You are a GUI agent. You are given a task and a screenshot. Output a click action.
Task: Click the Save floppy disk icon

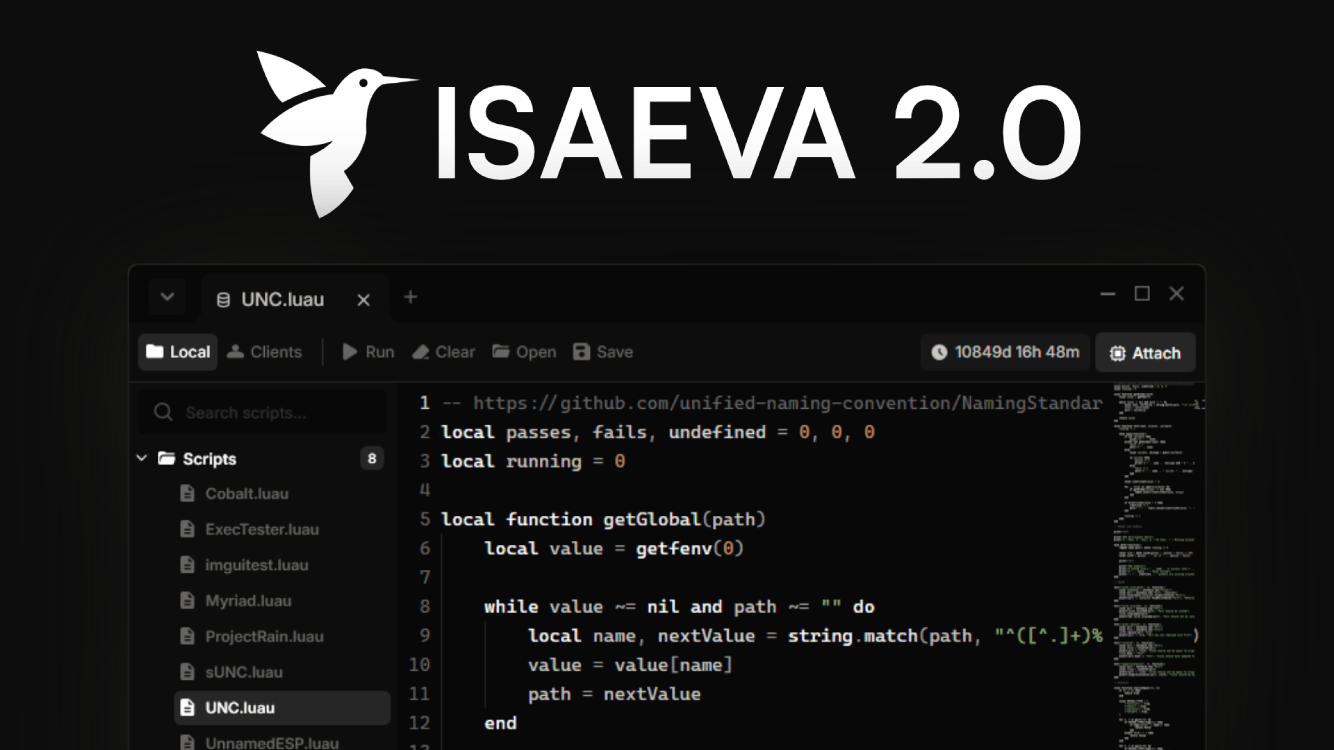[581, 352]
